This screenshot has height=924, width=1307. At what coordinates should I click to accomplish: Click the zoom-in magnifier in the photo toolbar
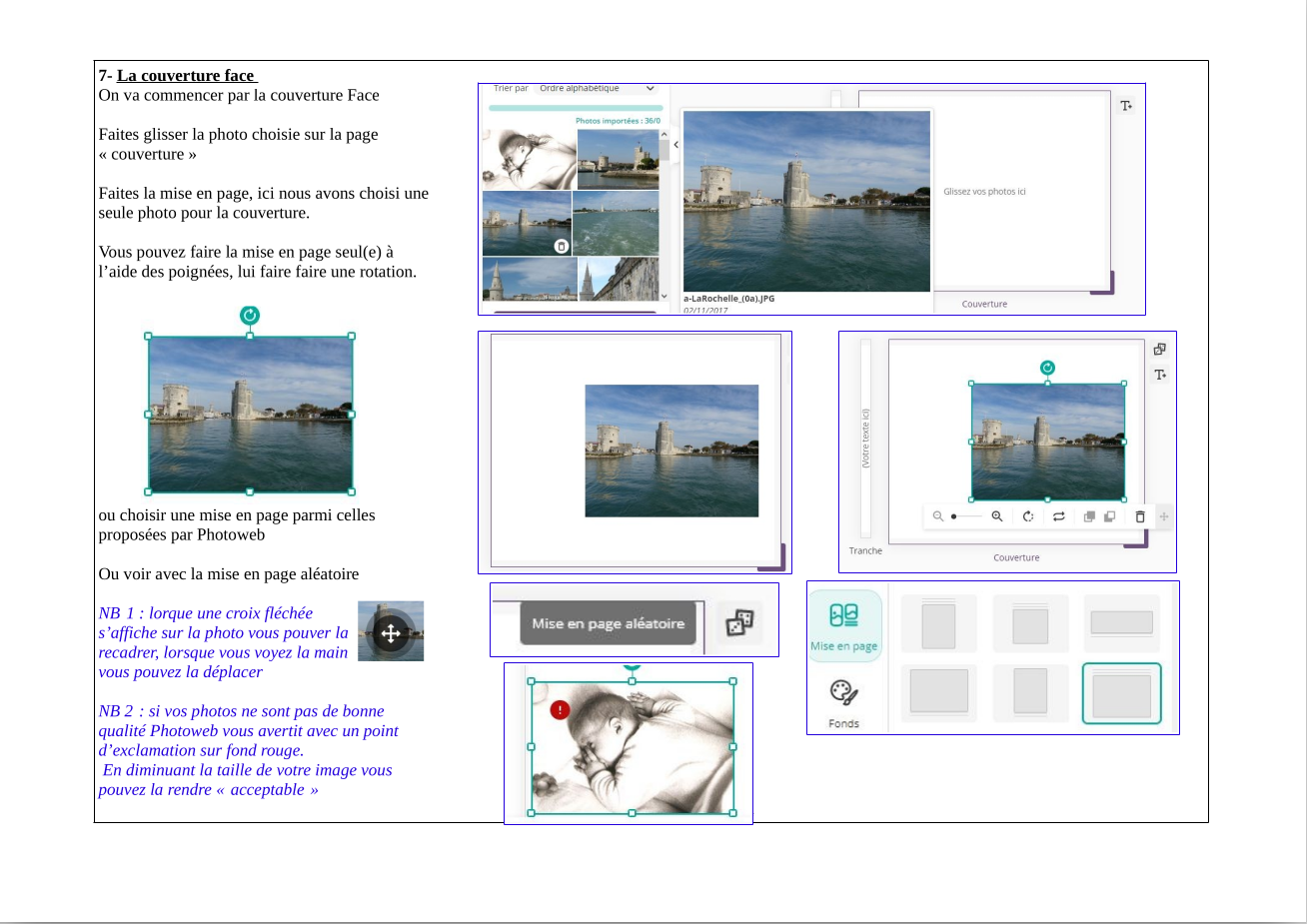pos(996,516)
